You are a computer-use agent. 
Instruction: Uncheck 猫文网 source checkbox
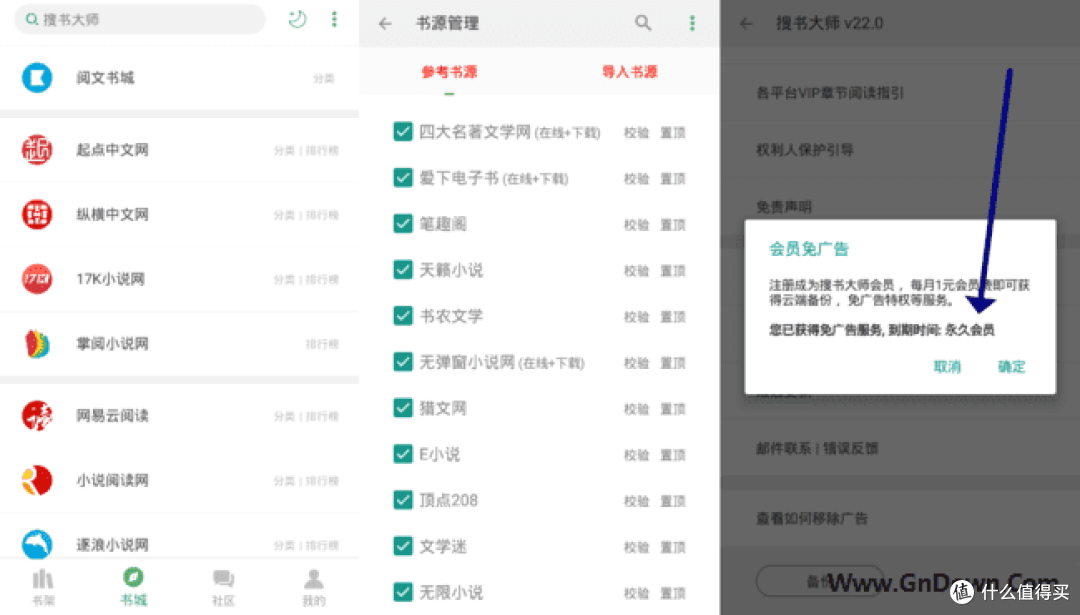[403, 408]
